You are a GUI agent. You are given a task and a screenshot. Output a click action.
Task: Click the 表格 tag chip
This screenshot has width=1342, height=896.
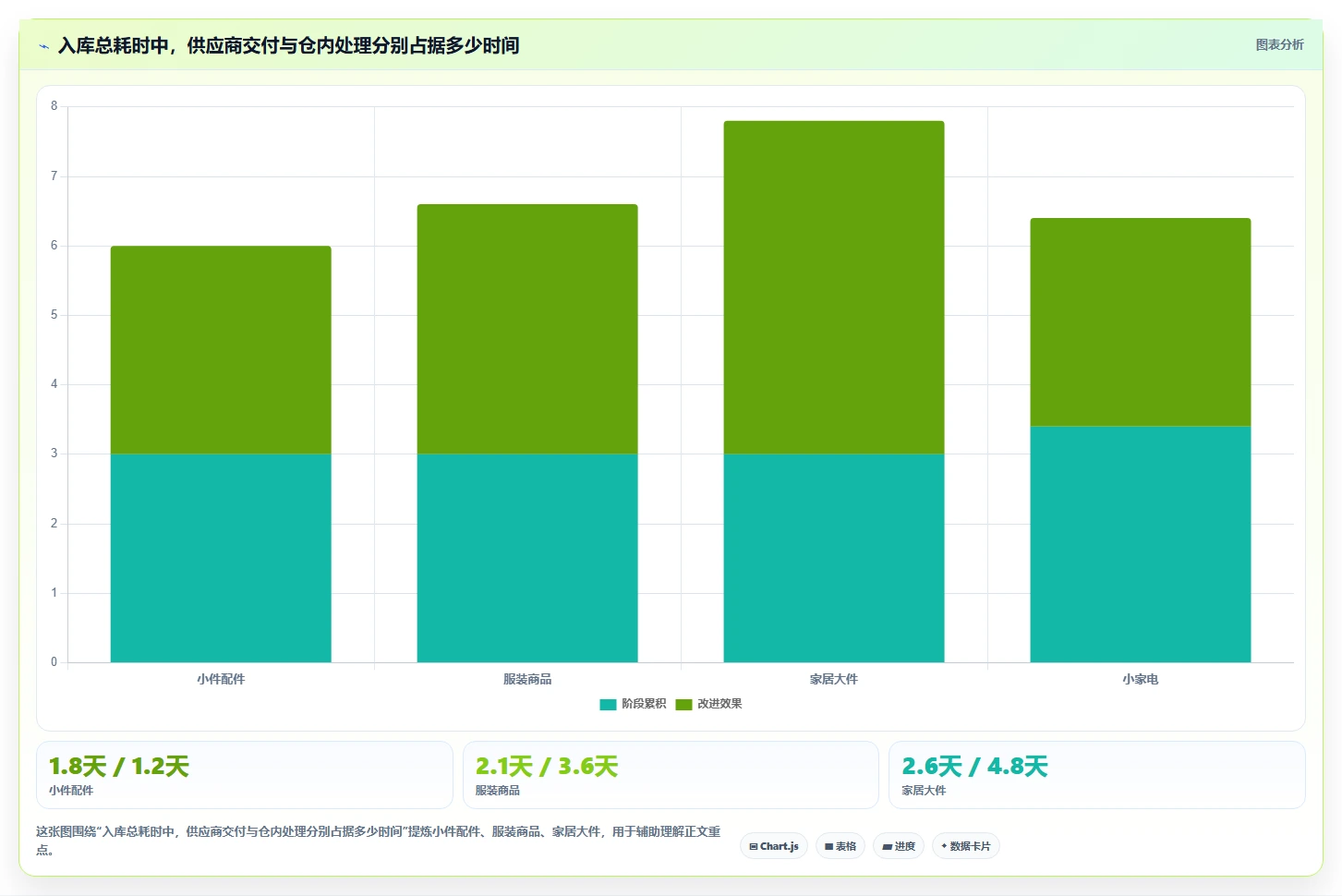tap(840, 846)
